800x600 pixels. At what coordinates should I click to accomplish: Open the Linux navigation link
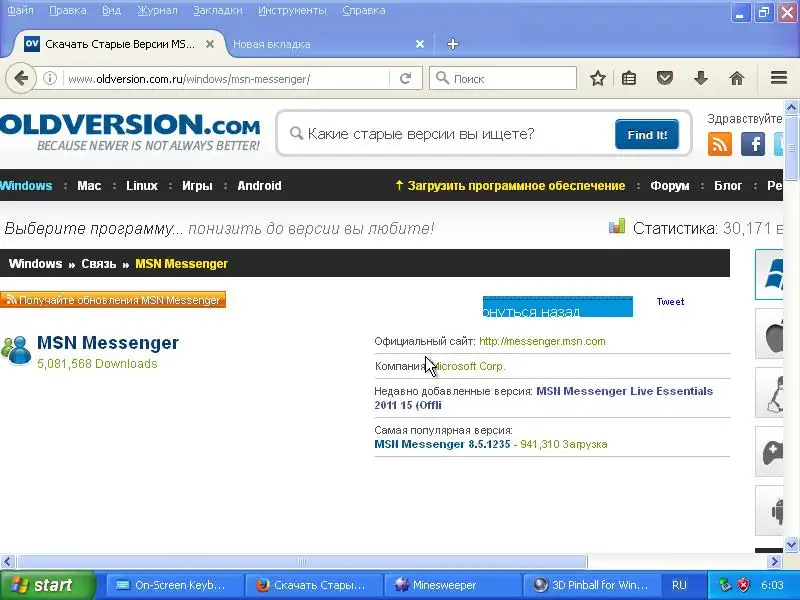coord(142,185)
